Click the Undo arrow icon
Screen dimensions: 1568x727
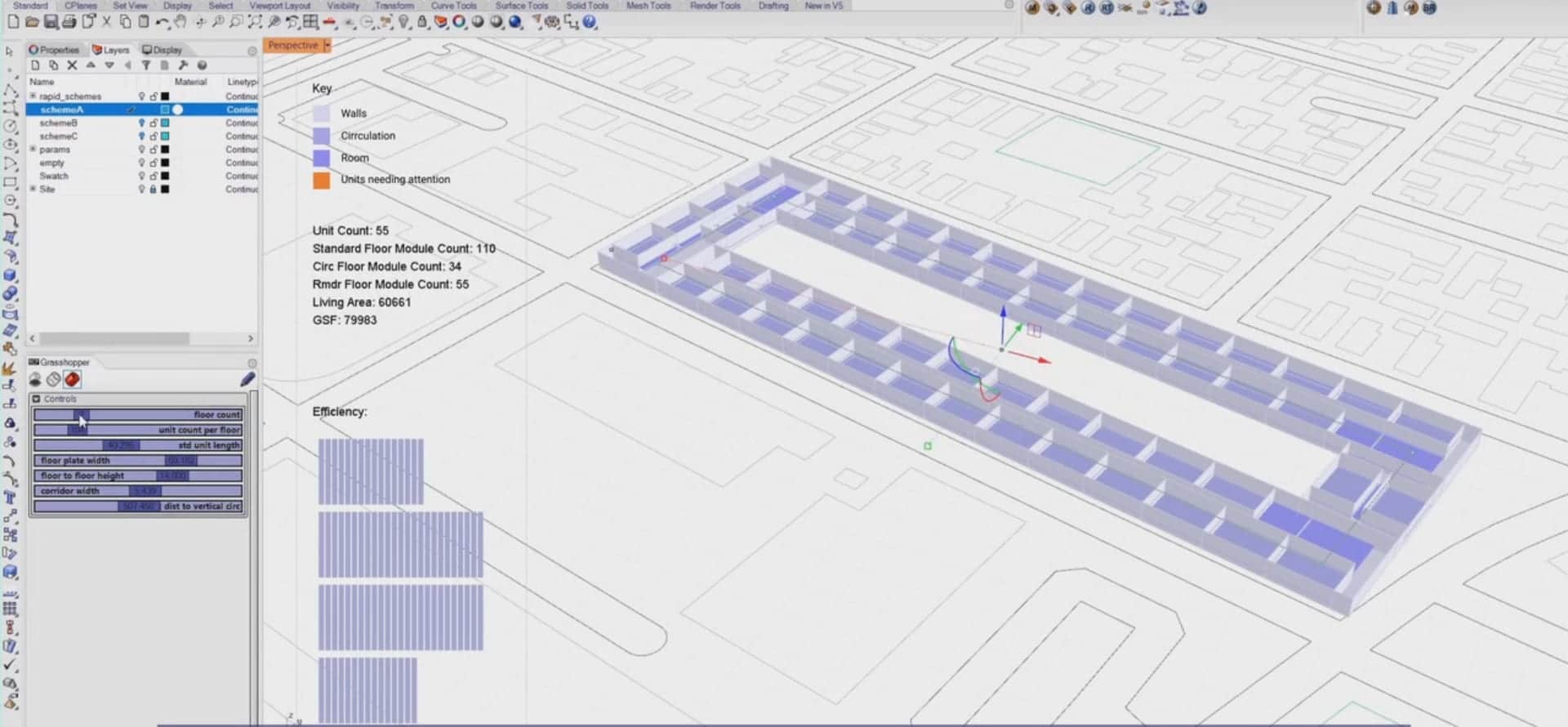[x=163, y=22]
